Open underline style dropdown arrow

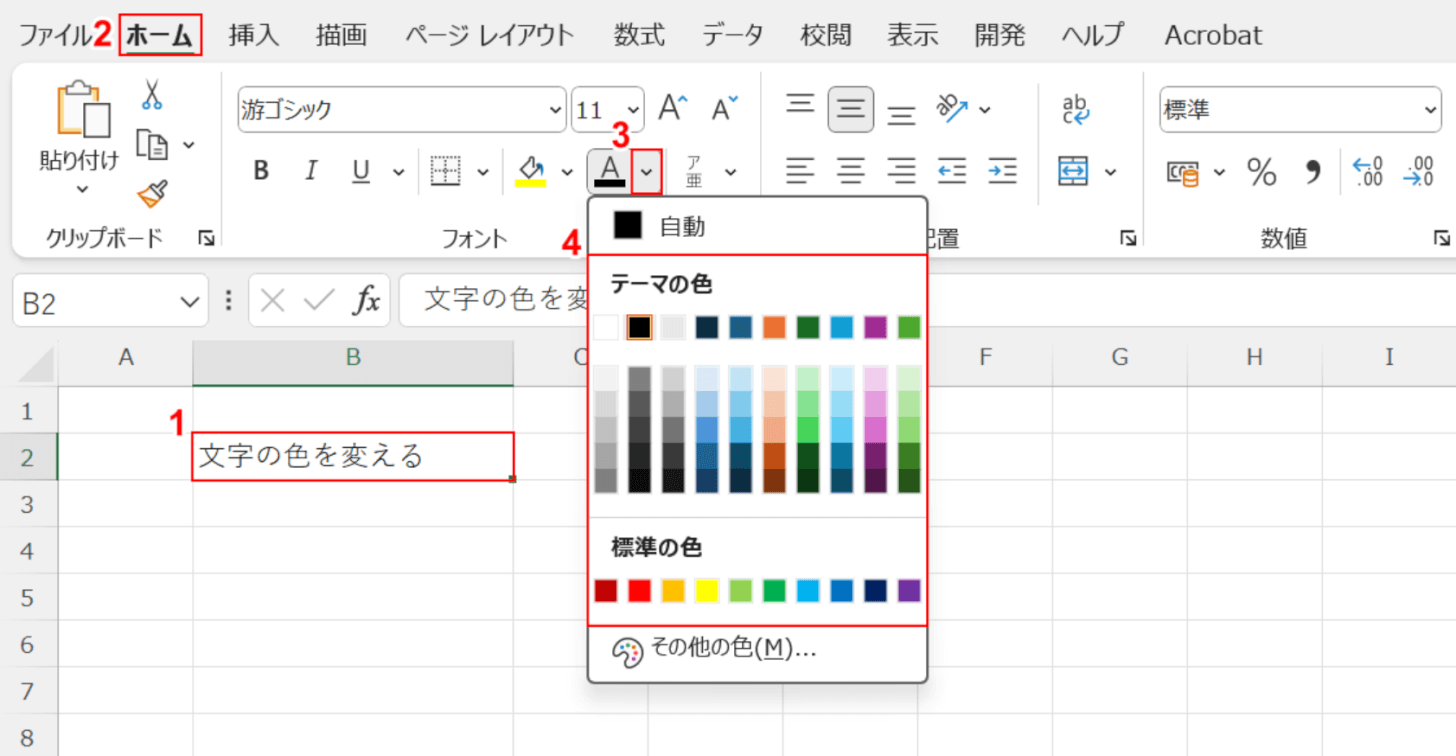(x=398, y=172)
